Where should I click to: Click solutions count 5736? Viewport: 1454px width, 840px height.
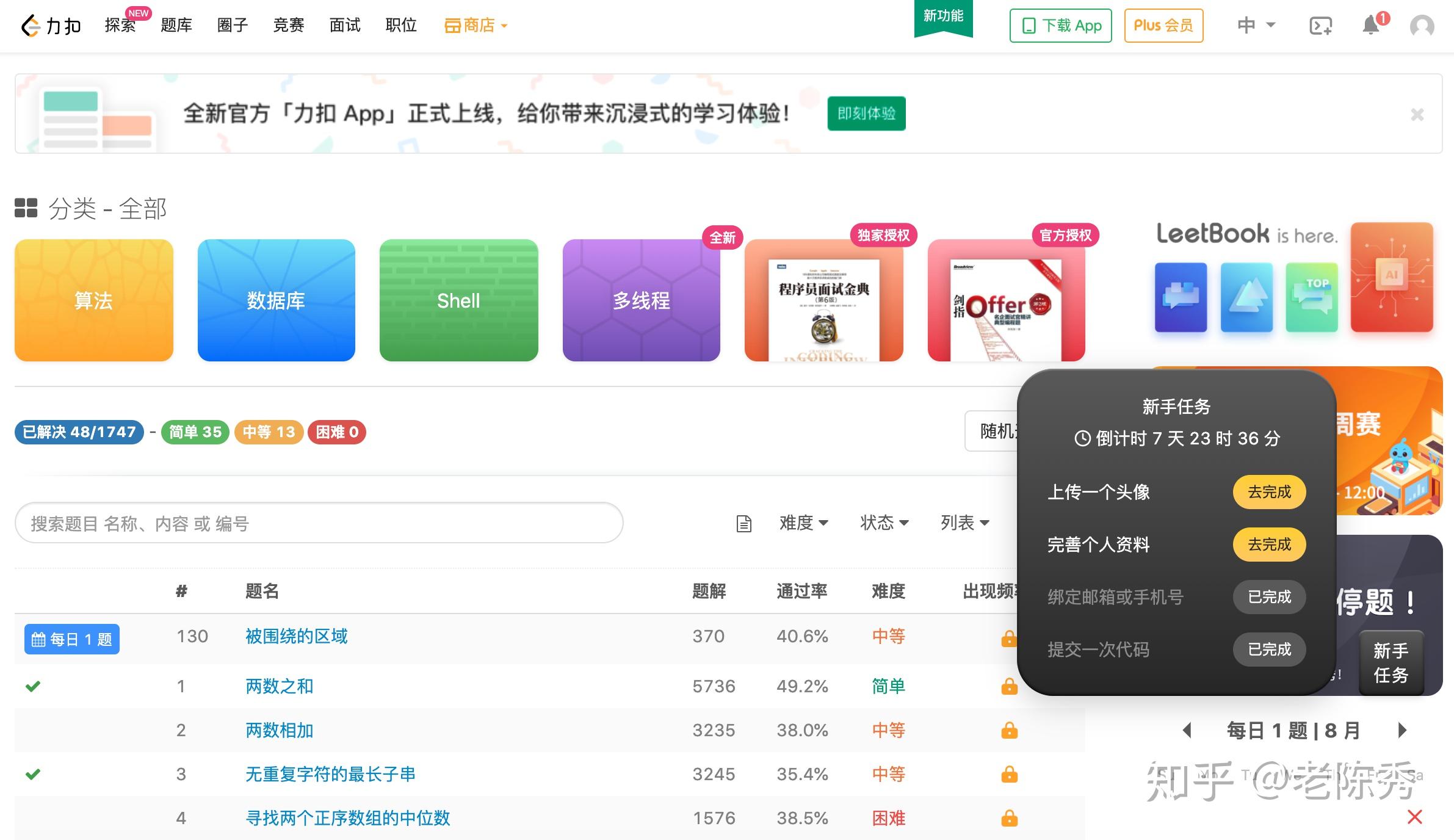point(714,686)
